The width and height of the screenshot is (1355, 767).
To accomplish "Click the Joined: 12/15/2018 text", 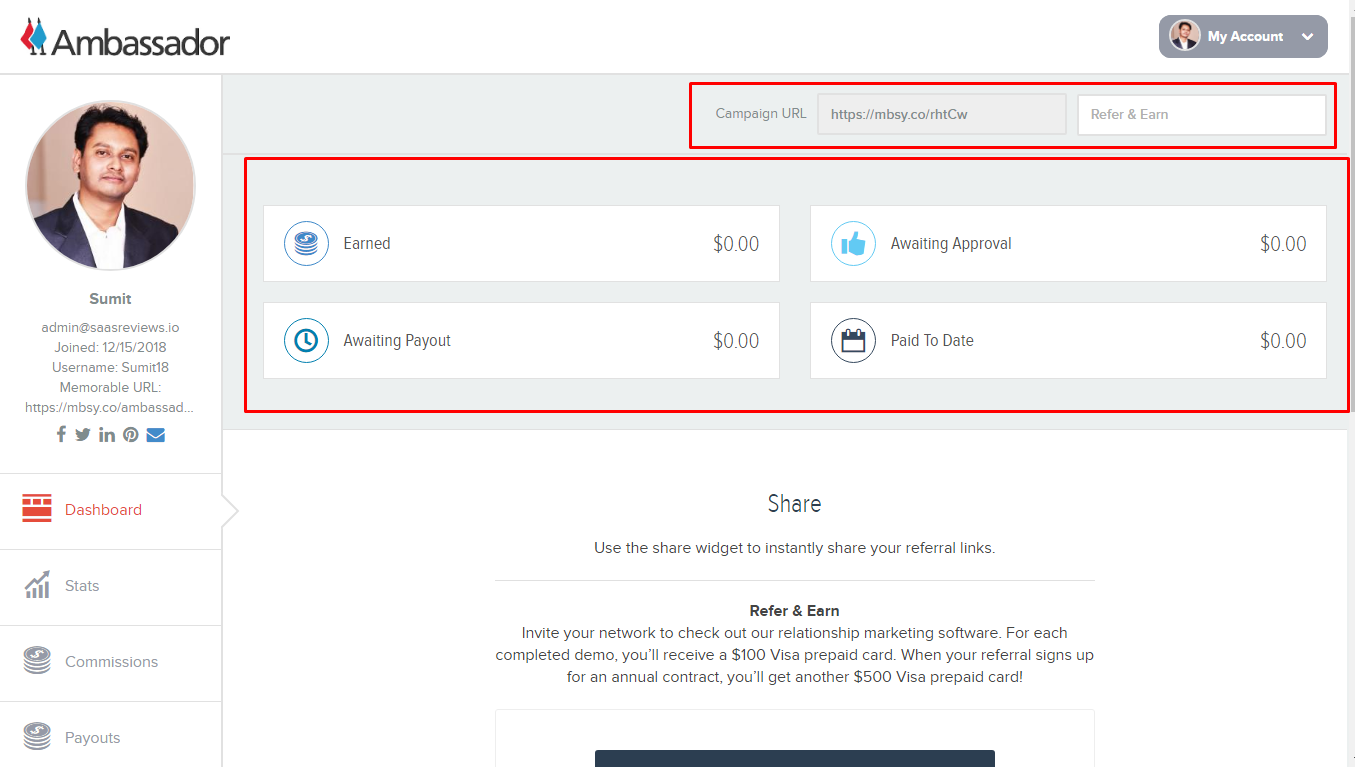I will click(x=110, y=347).
